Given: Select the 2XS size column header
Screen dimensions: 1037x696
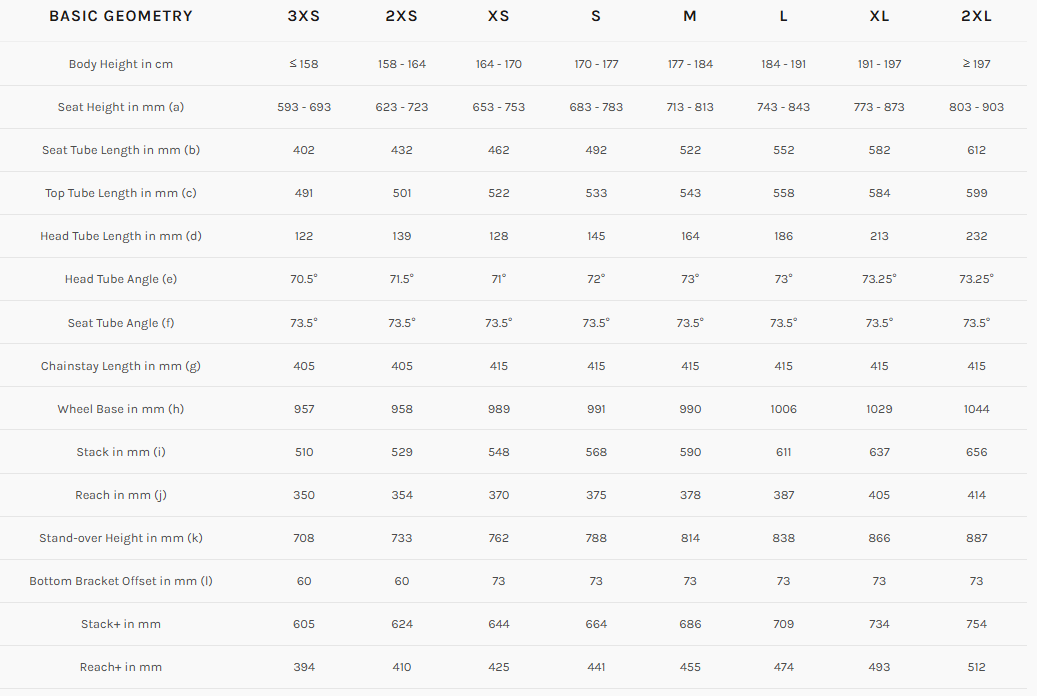Looking at the screenshot, I should point(402,16).
